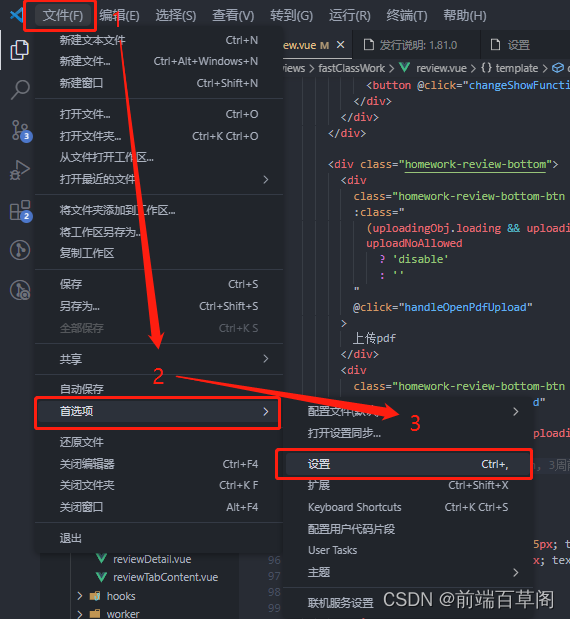
Task: Click the template braces icon in breadcrumb
Action: [486, 68]
